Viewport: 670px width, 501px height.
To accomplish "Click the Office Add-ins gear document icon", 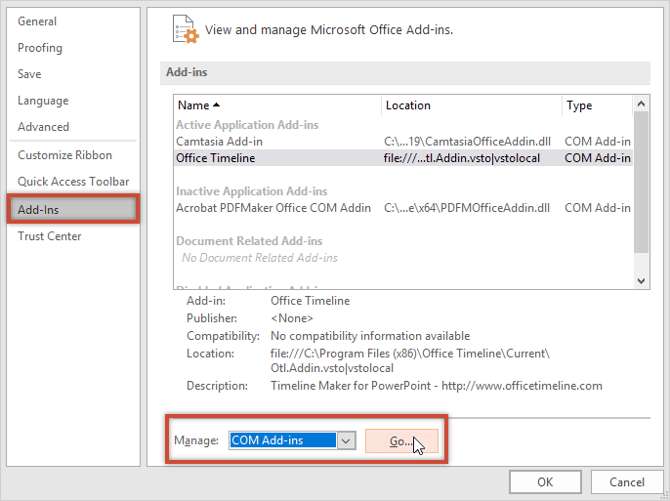I will click(185, 29).
